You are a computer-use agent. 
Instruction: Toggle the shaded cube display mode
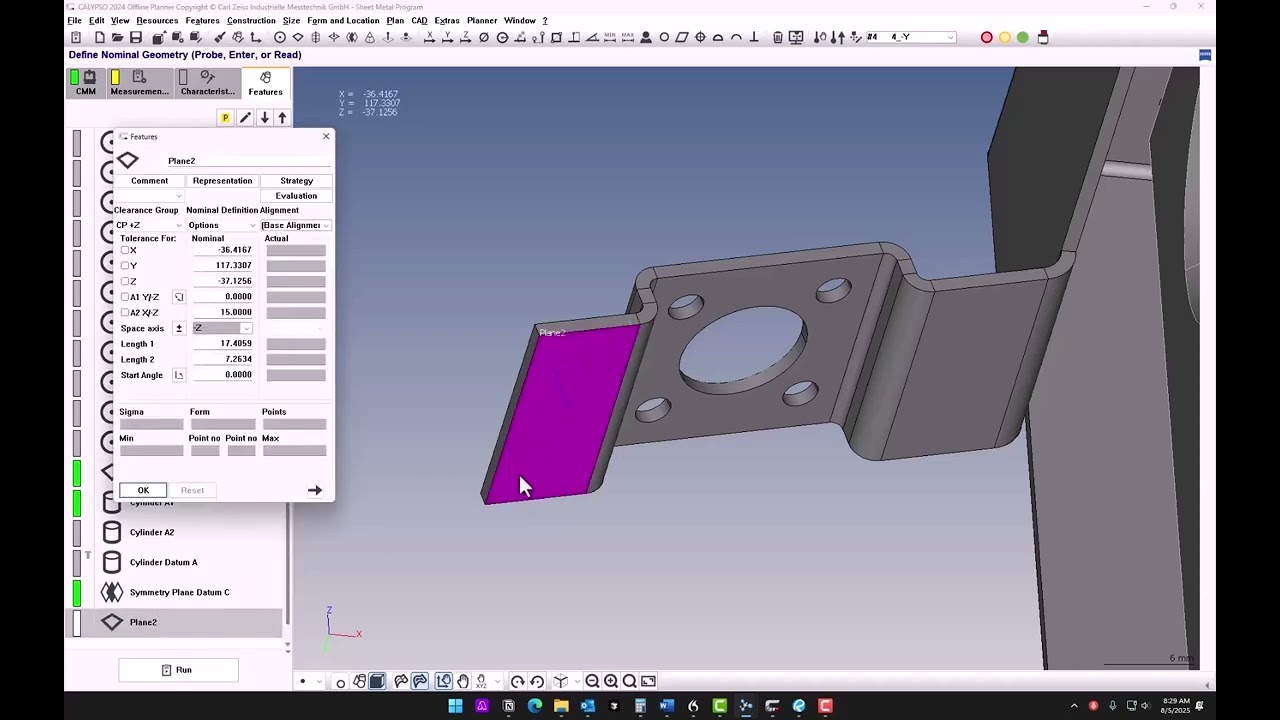(x=377, y=681)
